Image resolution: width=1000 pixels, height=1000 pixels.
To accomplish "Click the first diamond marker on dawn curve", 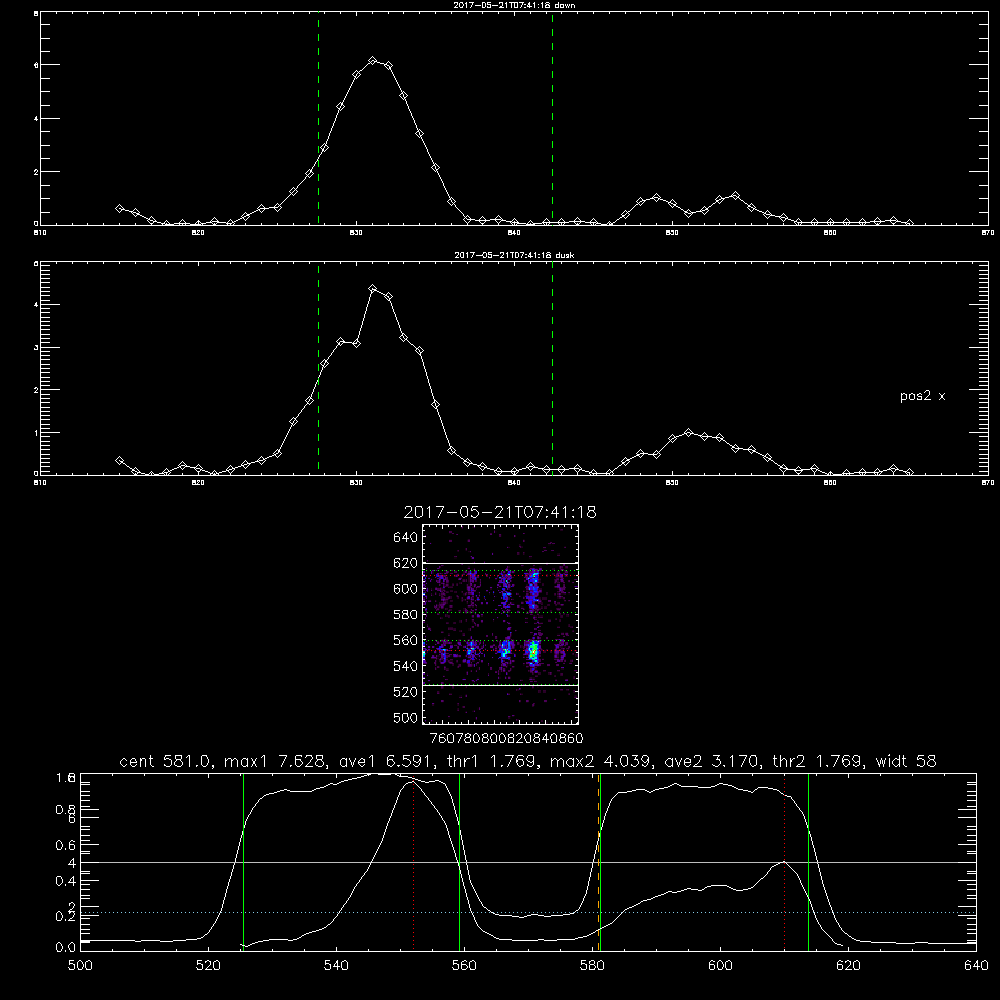I will point(119,208).
